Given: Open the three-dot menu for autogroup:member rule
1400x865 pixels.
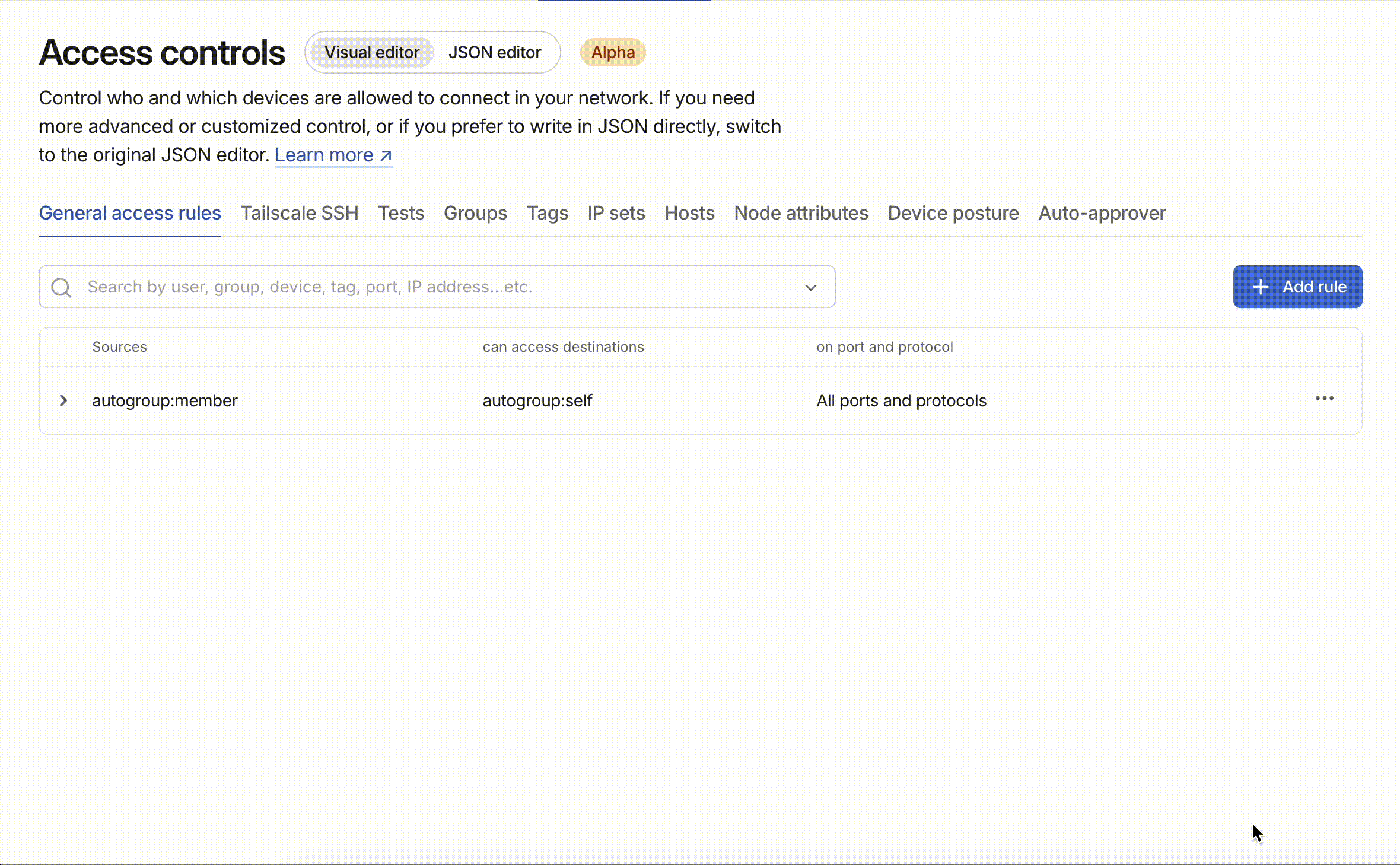Looking at the screenshot, I should (x=1324, y=399).
